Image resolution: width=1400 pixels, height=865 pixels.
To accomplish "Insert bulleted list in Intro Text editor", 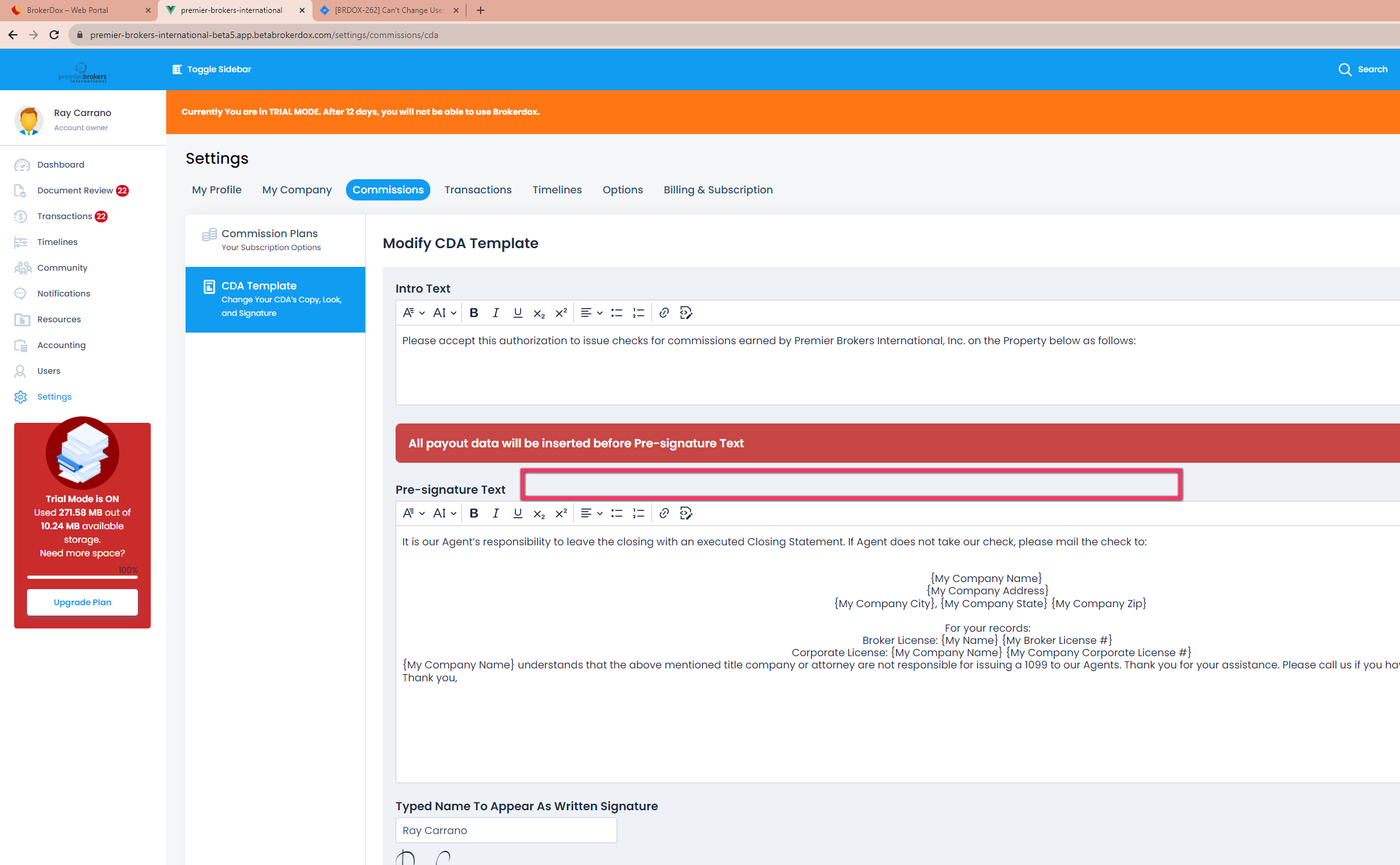I will [617, 313].
